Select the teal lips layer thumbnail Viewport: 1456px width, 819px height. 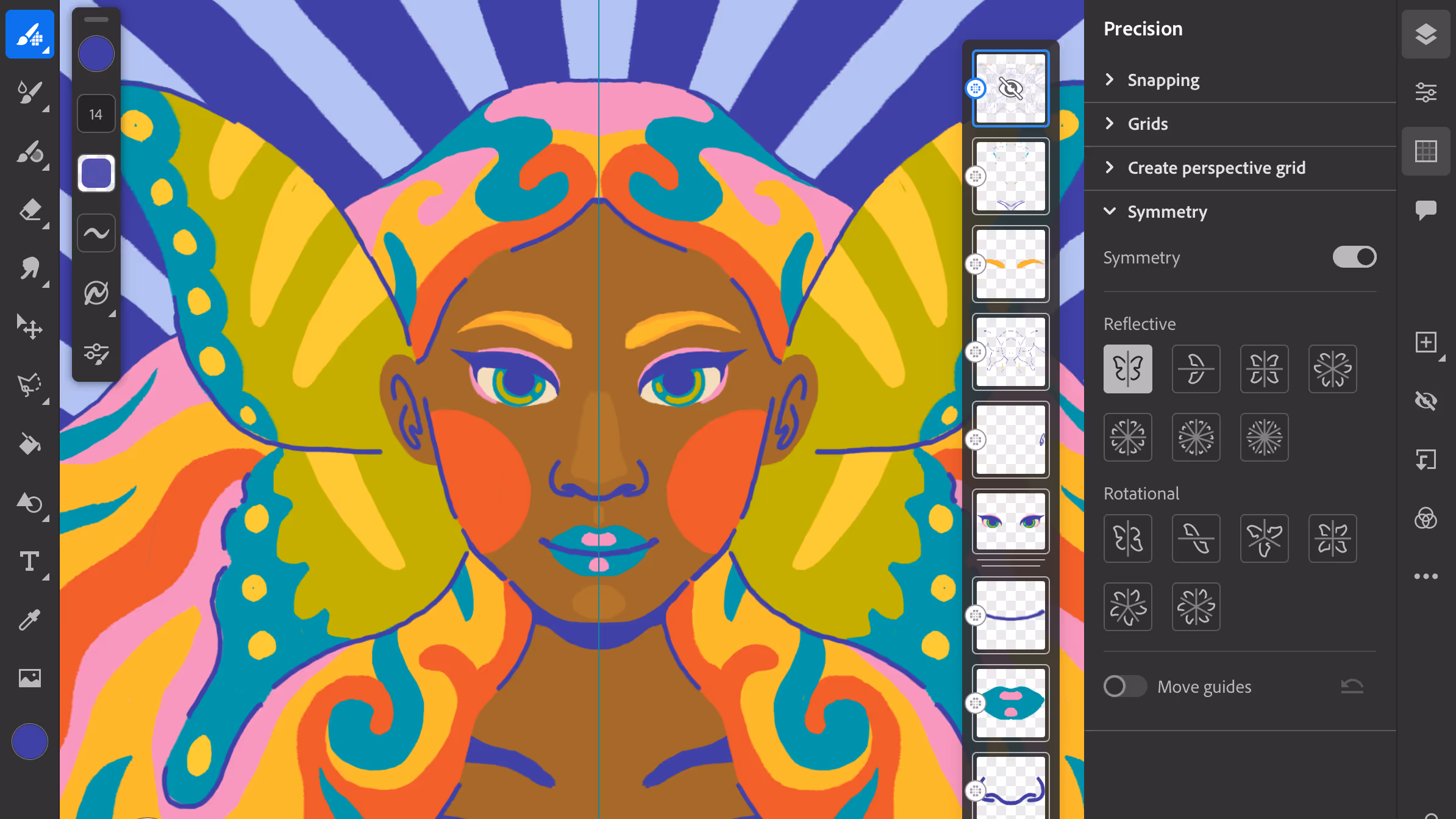tap(1010, 703)
